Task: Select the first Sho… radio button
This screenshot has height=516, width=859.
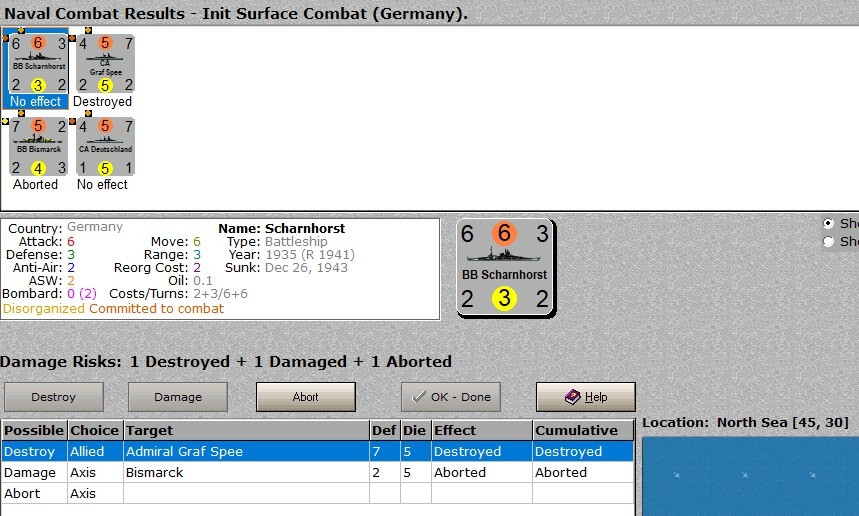Action: coord(828,223)
